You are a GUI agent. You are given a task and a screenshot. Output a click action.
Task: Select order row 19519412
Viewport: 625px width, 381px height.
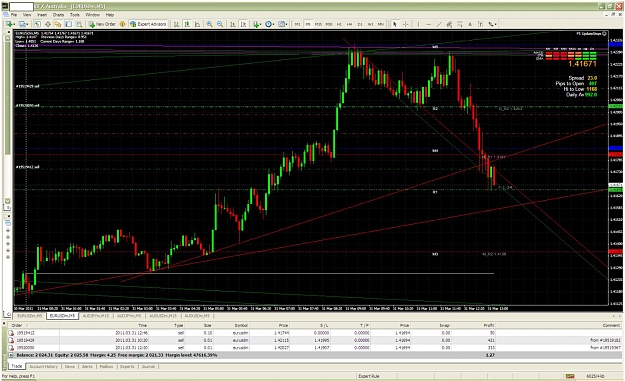click(x=315, y=333)
